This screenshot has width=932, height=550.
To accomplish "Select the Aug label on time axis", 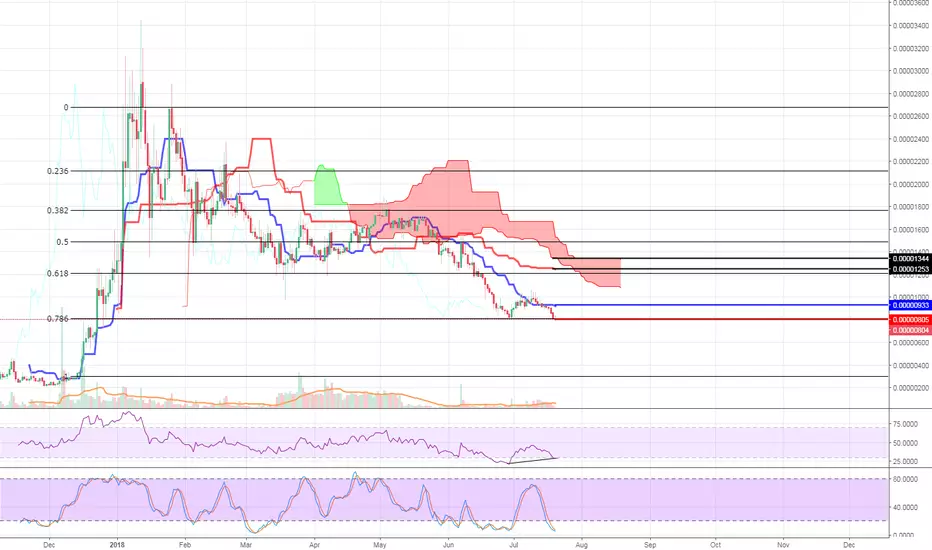I will (581, 545).
